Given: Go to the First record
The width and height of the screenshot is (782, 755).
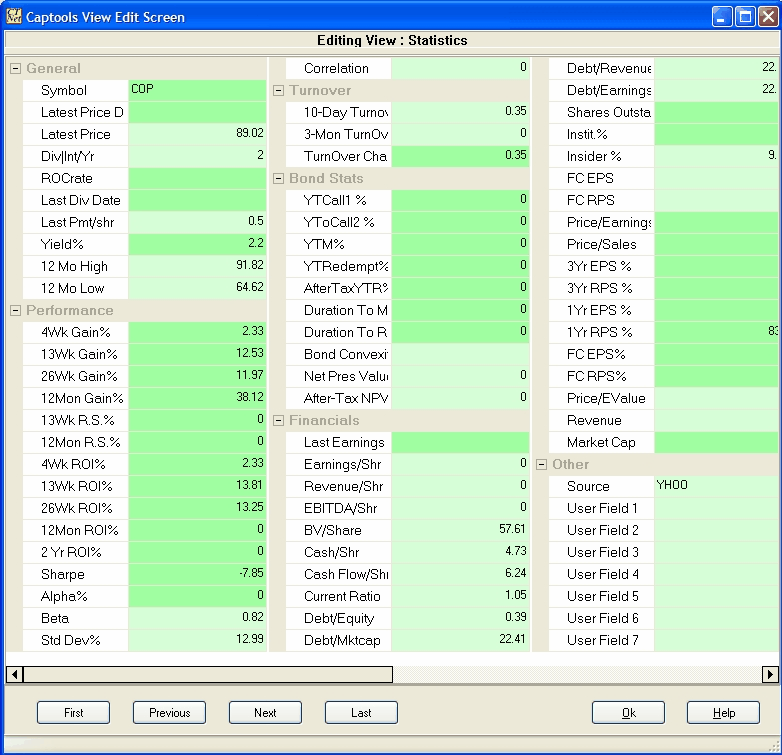Looking at the screenshot, I should click(x=73, y=713).
